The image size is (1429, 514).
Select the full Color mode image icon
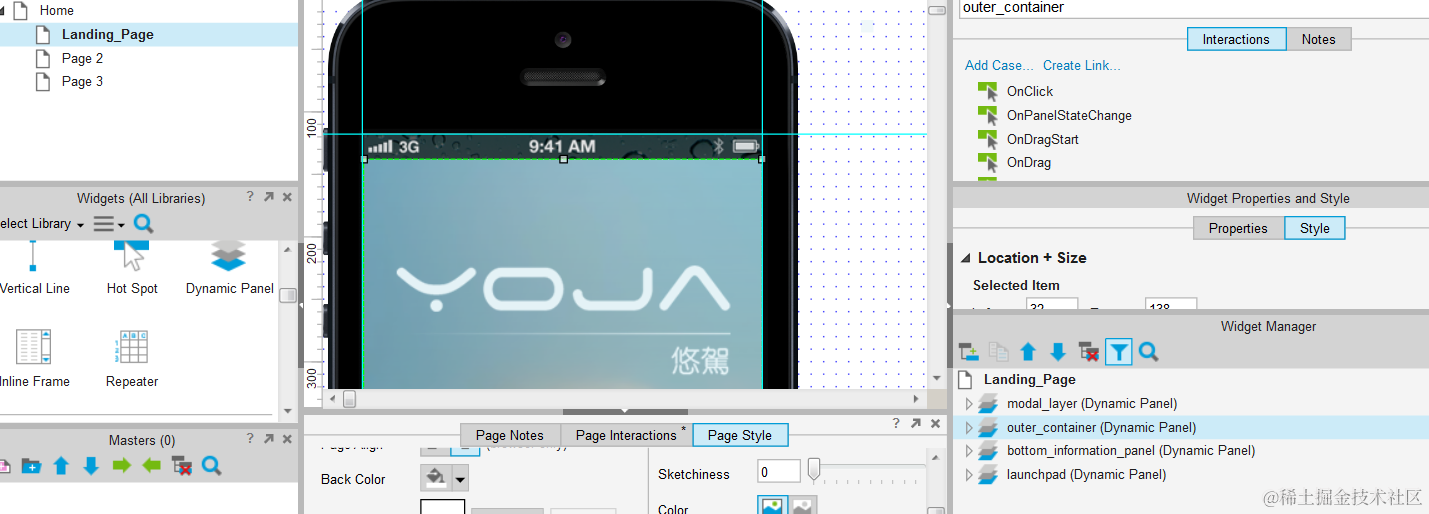pyautogui.click(x=772, y=507)
